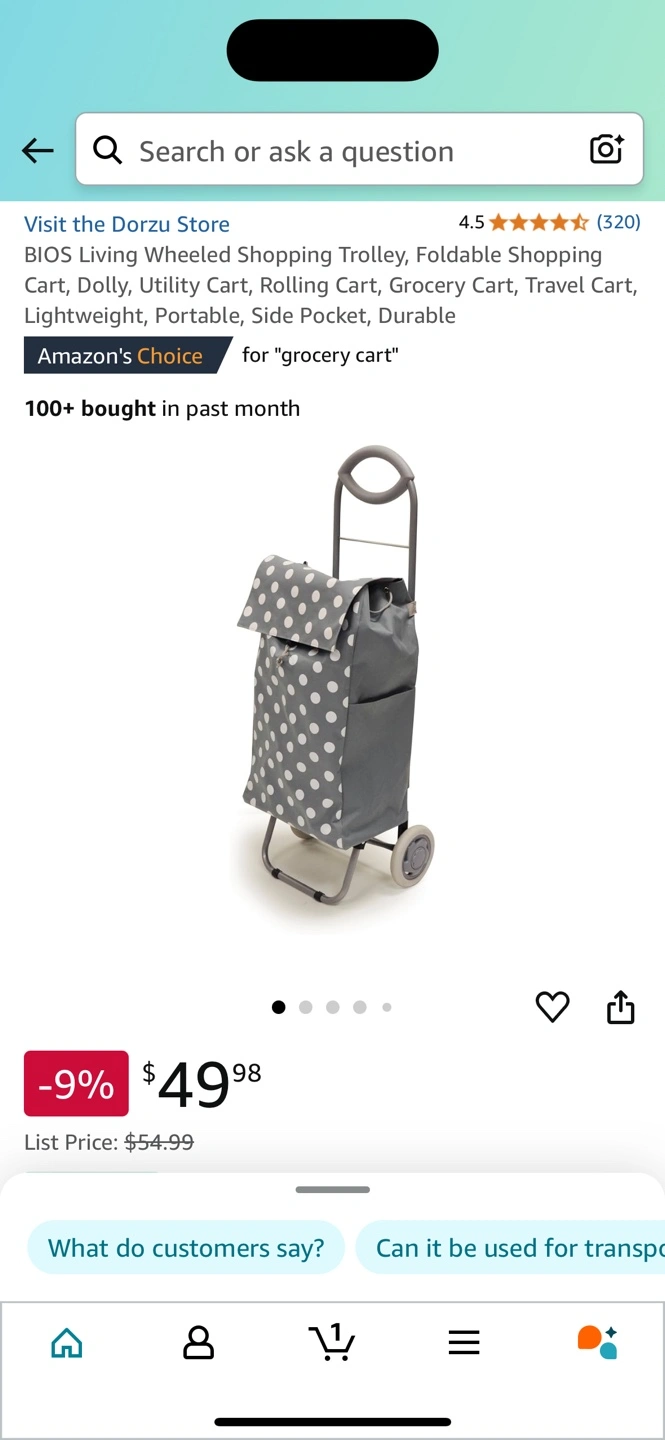Select "What do customers say?" chip

[x=186, y=1248]
